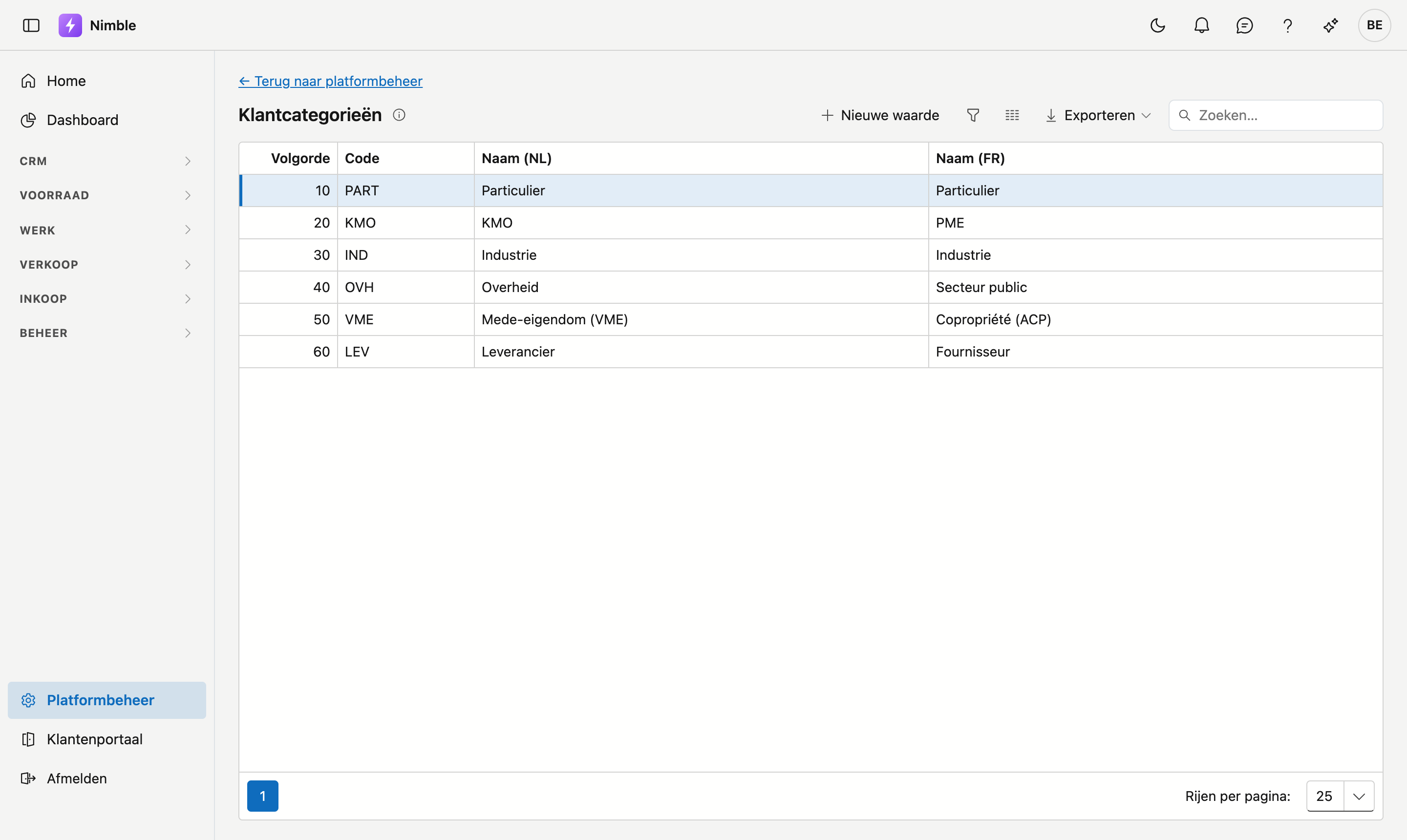1407x840 pixels.
Task: Click Leverancier cell
Action: 702,352
